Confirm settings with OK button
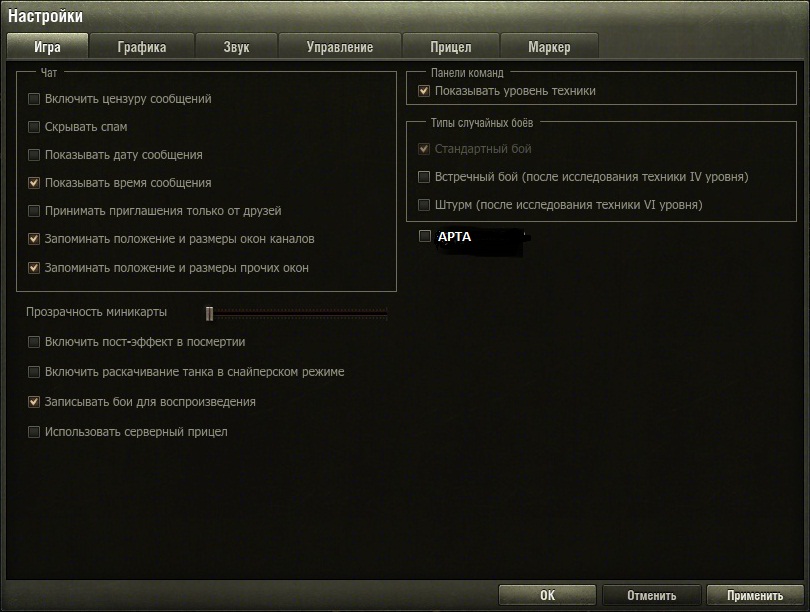This screenshot has height=612, width=810. click(547, 595)
